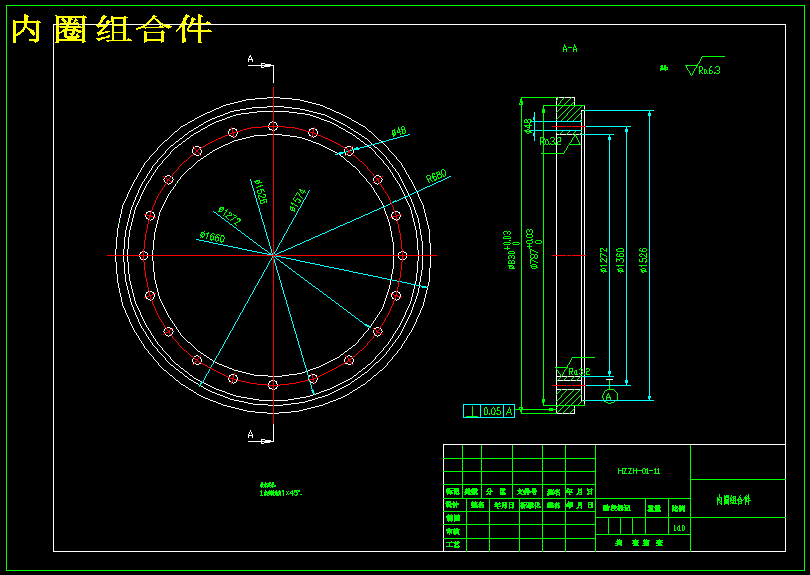The height and width of the screenshot is (575, 810).
Task: Click the 分 区 header cell
Action: 496,492
